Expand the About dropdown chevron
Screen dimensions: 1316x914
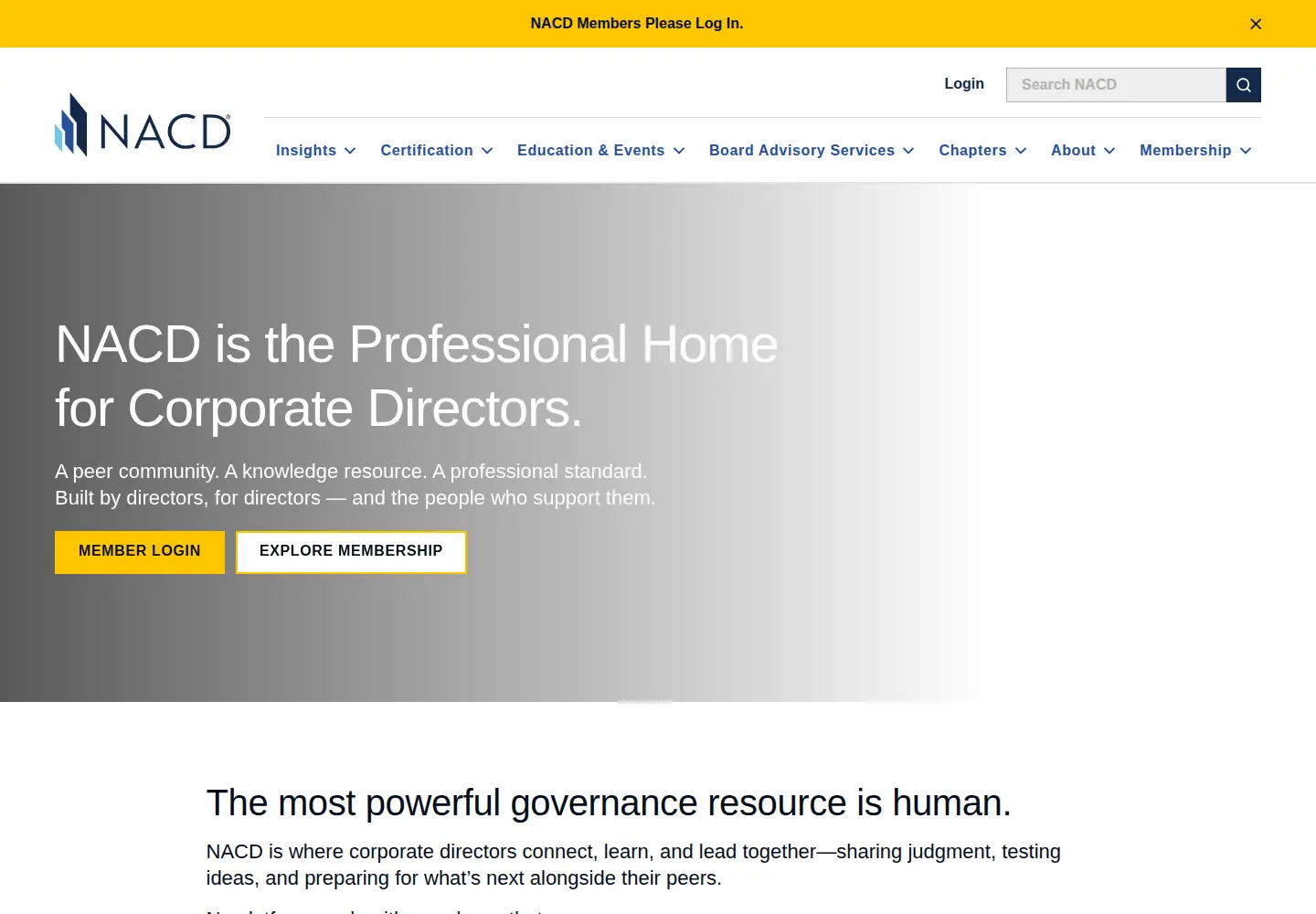(1109, 151)
